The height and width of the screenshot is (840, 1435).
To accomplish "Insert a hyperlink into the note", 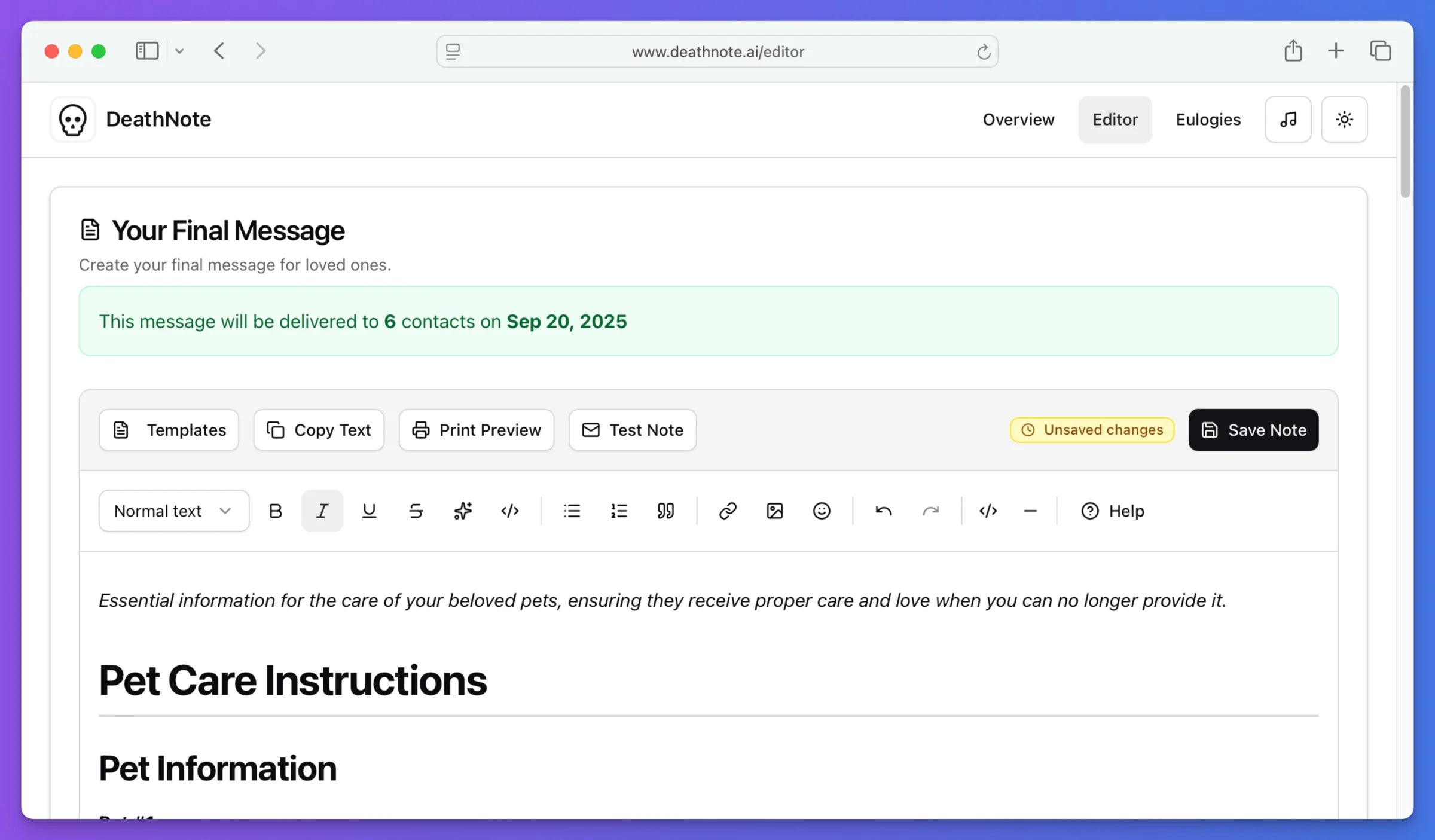I will 728,511.
